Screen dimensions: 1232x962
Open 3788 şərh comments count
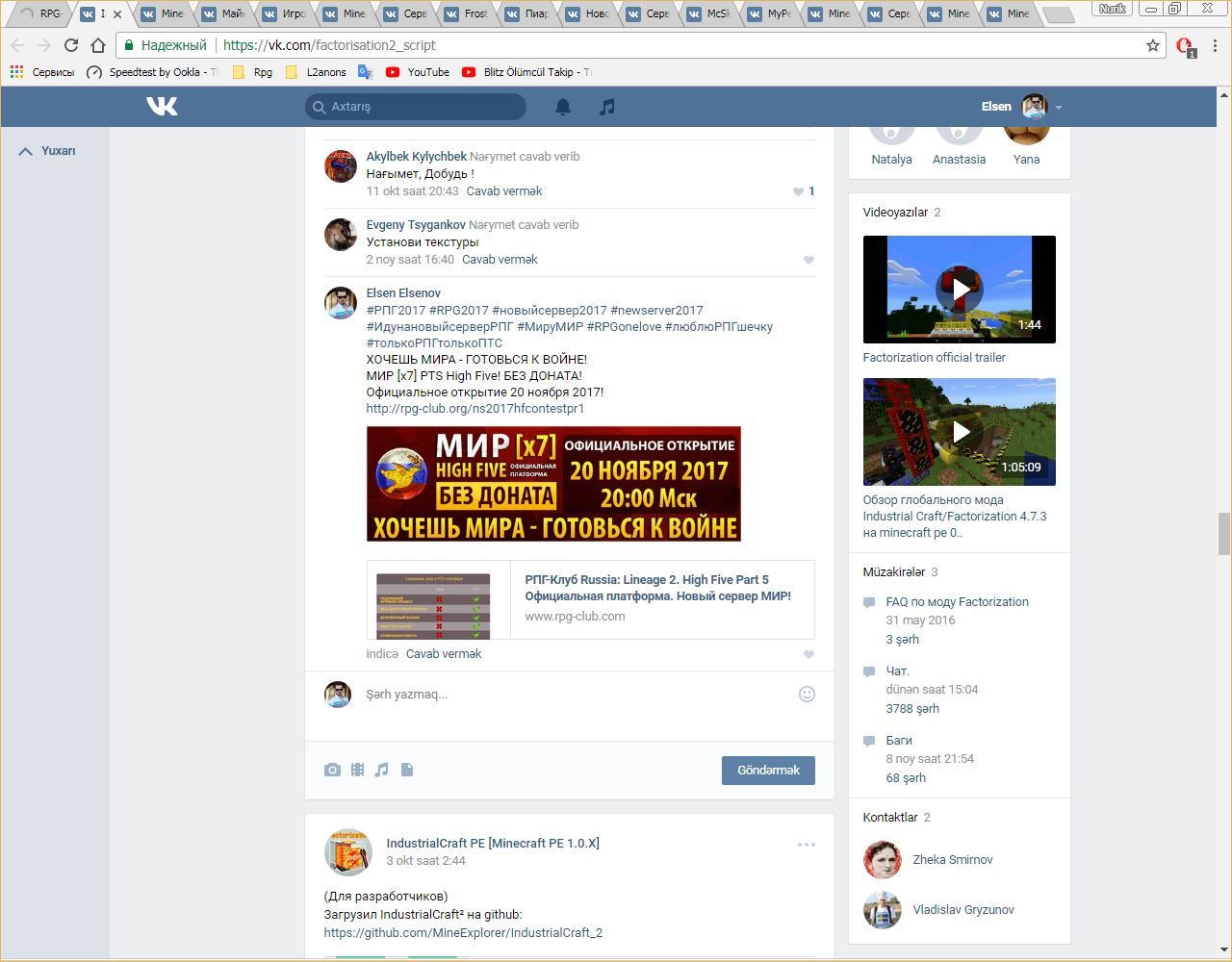(912, 709)
